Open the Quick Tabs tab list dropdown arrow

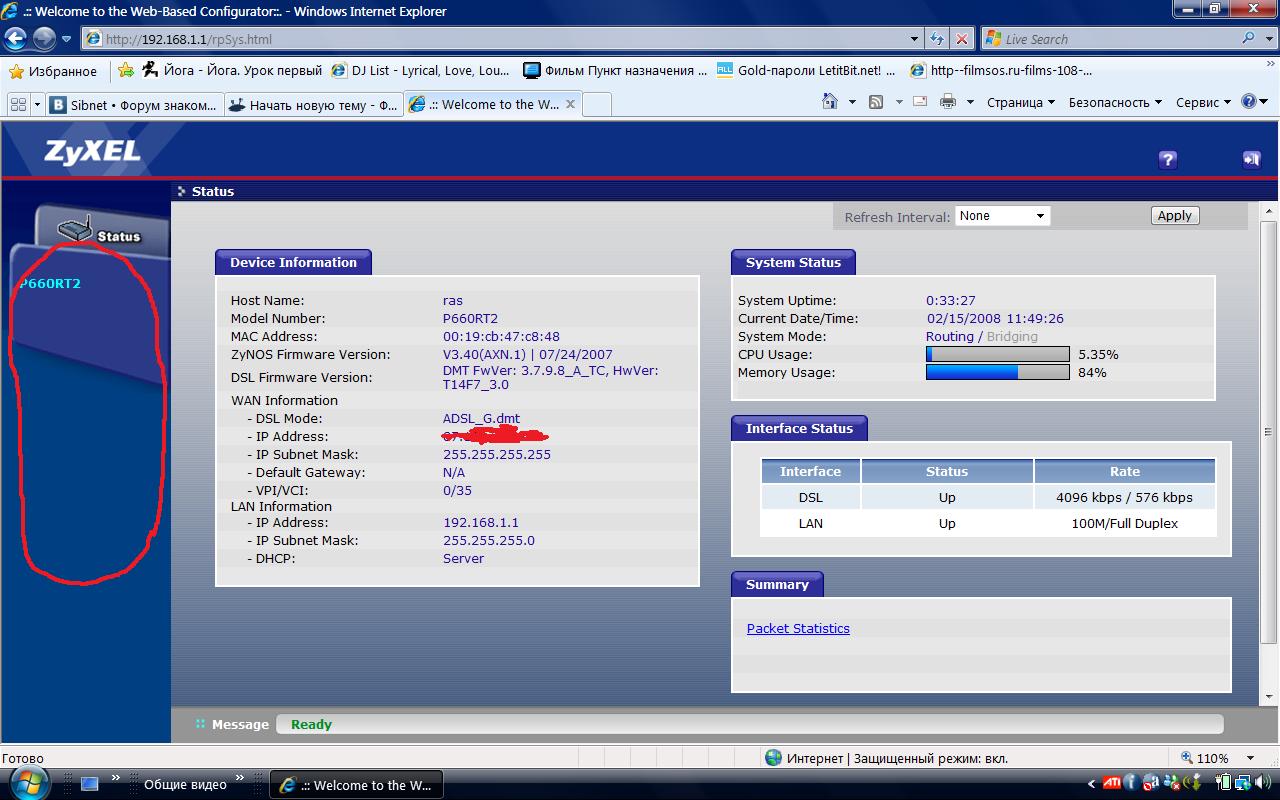(x=37, y=104)
